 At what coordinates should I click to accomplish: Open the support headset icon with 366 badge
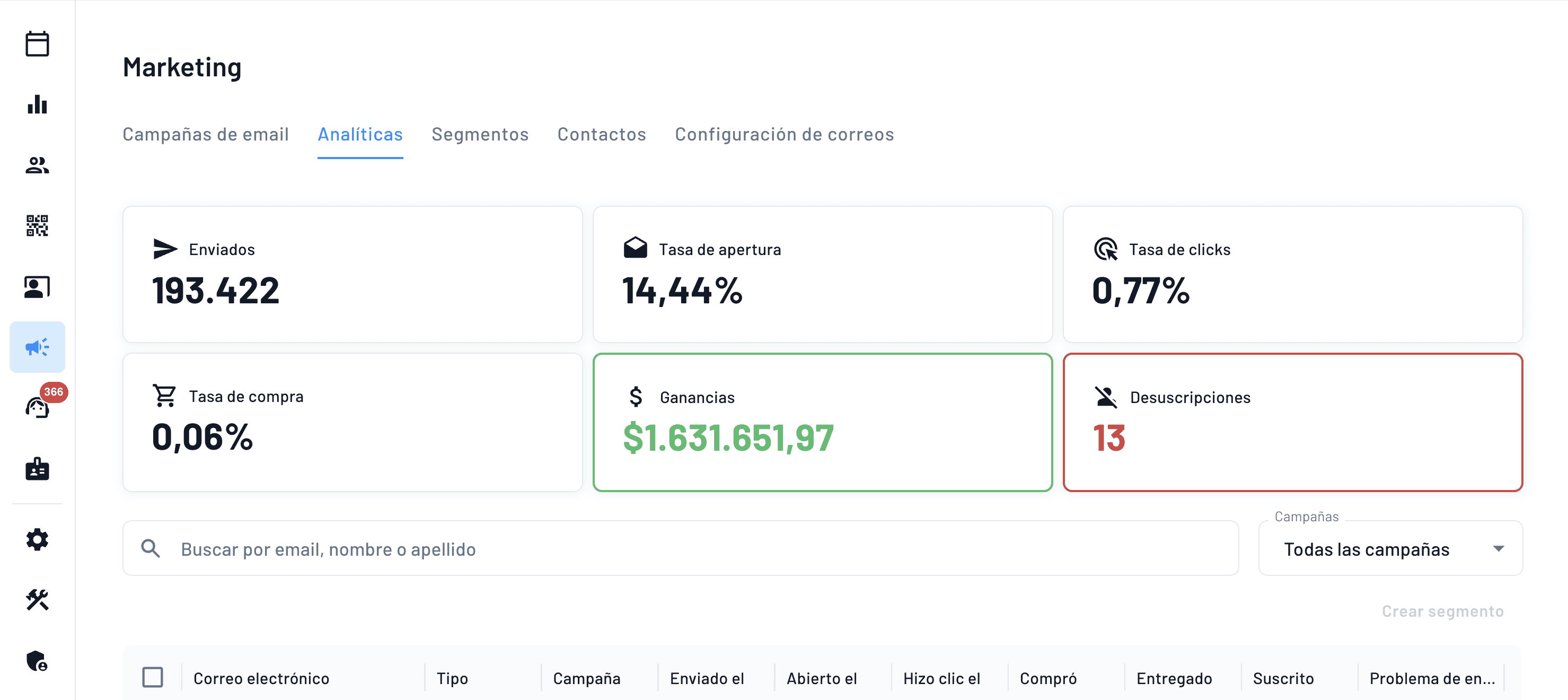[x=37, y=408]
